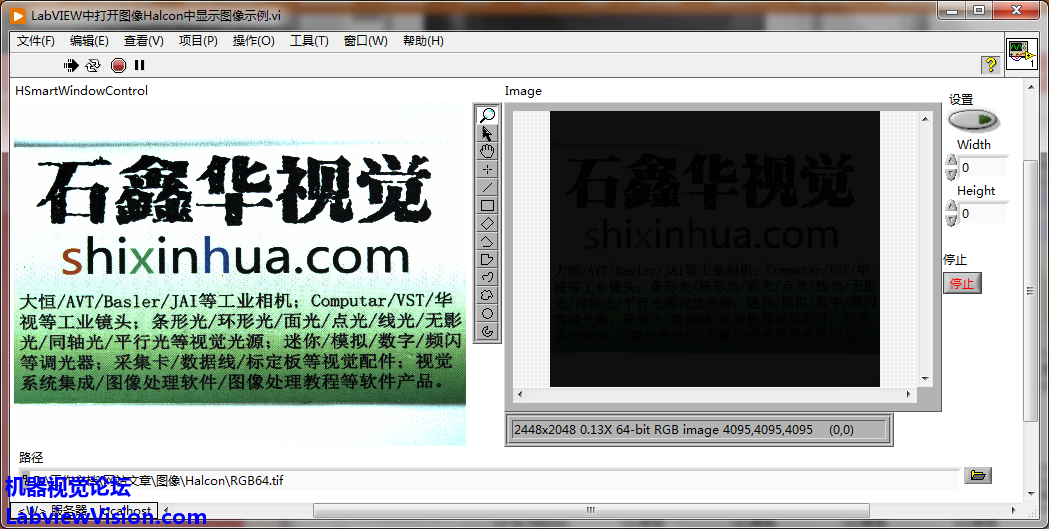Select the Annulus tool
The width and height of the screenshot is (1049, 529).
tap(487, 332)
